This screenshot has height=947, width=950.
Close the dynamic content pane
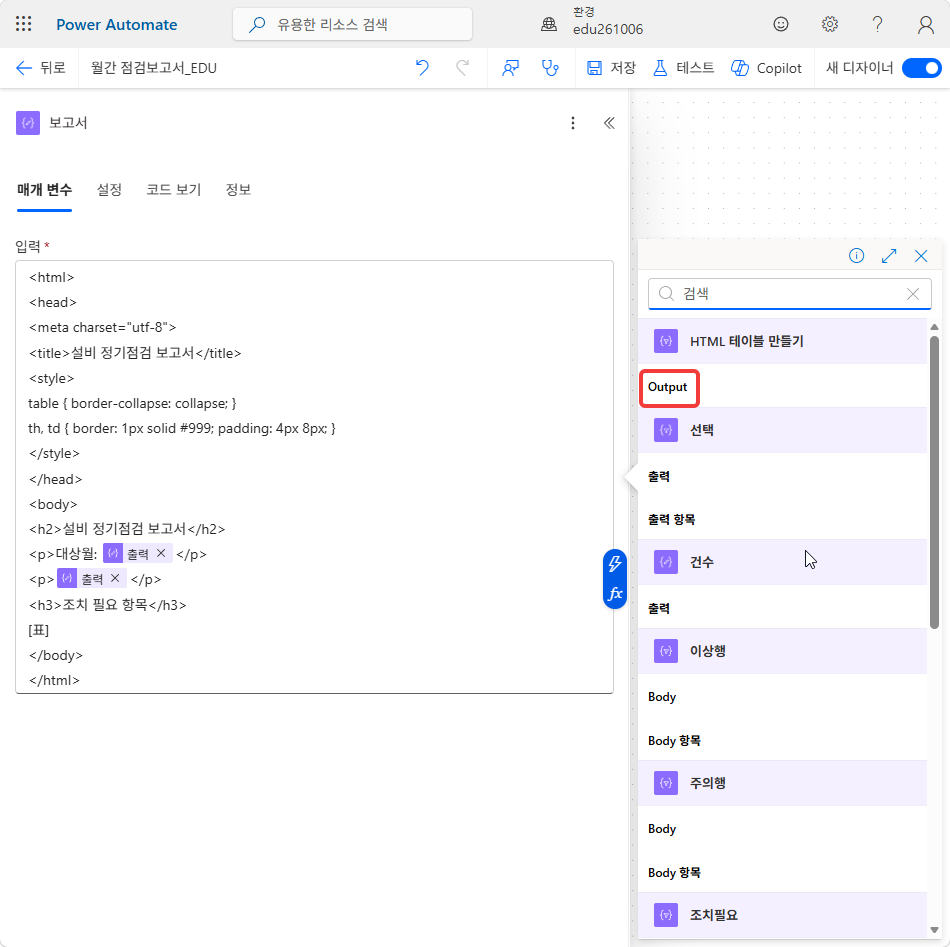coord(921,256)
